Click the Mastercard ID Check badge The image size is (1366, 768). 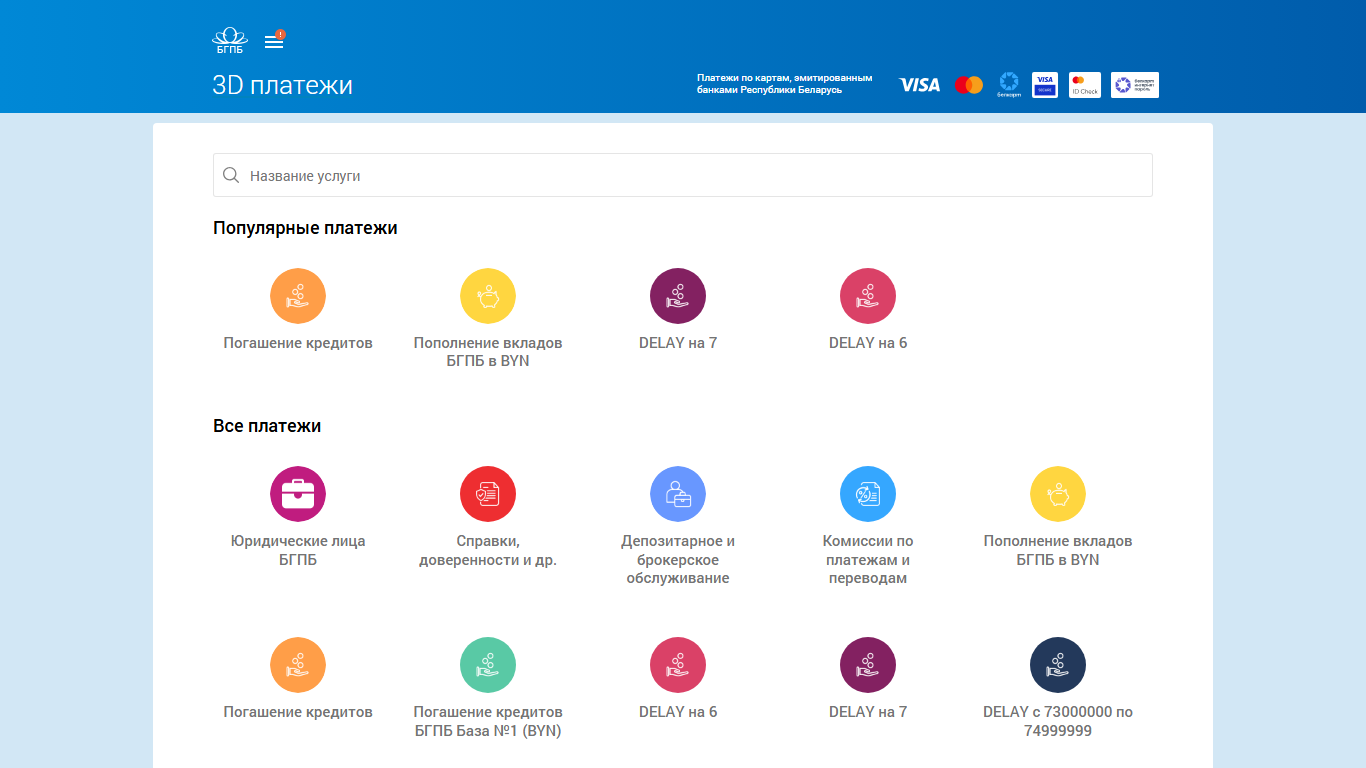click(1085, 85)
